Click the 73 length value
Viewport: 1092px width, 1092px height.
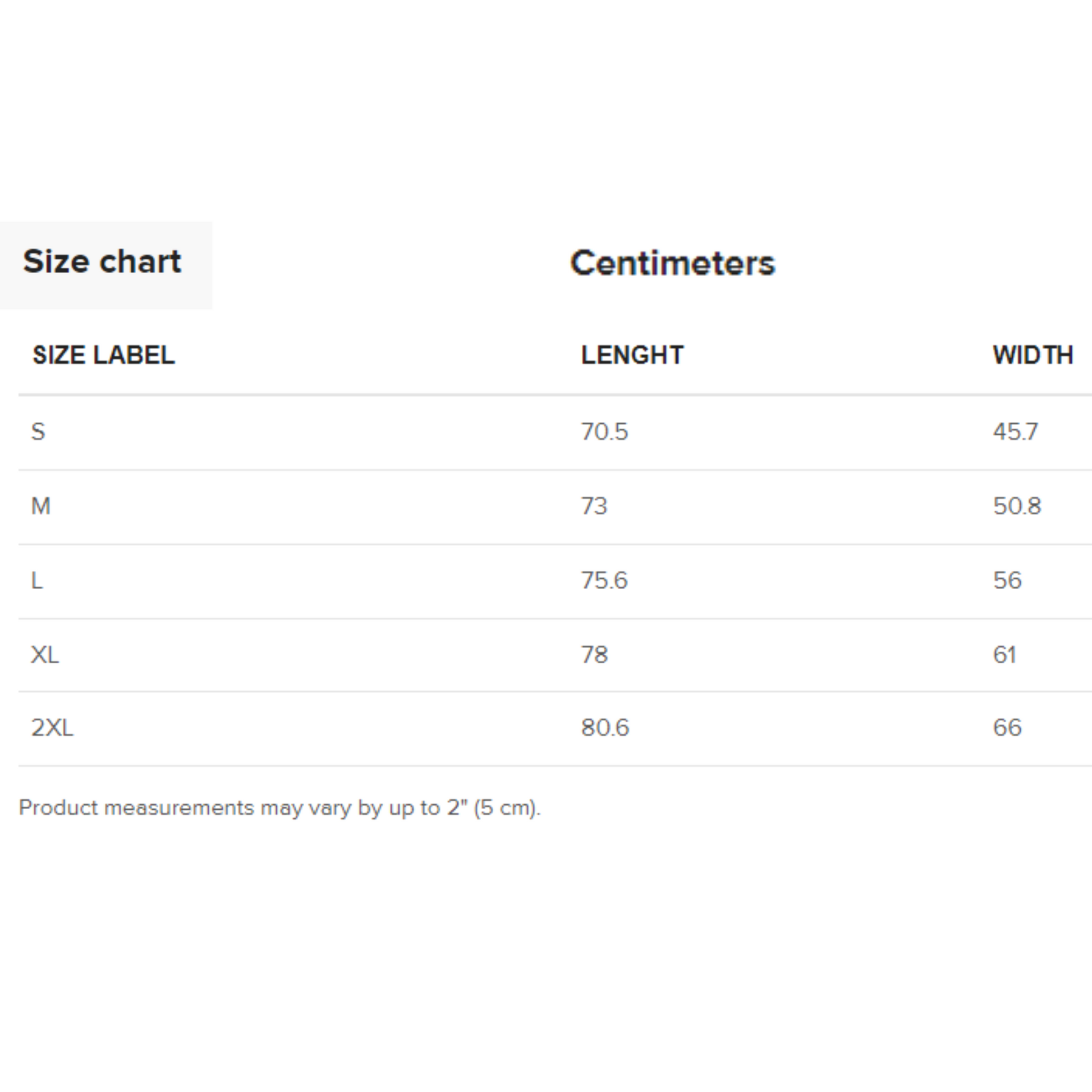(594, 506)
